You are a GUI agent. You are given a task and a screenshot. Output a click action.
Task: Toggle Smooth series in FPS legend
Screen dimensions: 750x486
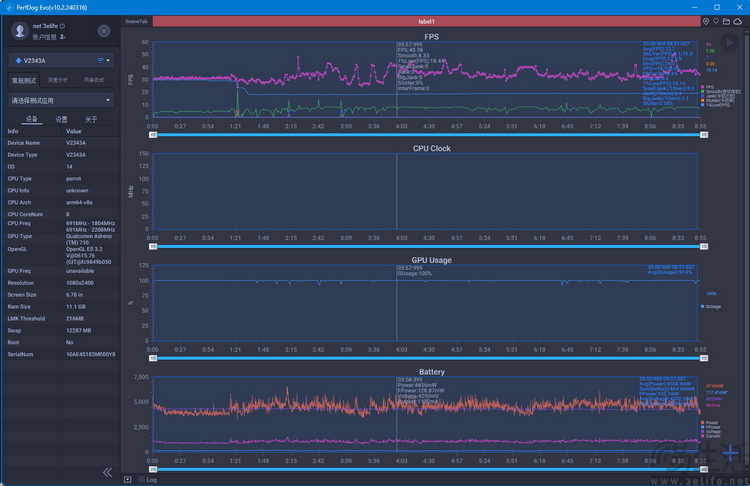pyautogui.click(x=720, y=91)
